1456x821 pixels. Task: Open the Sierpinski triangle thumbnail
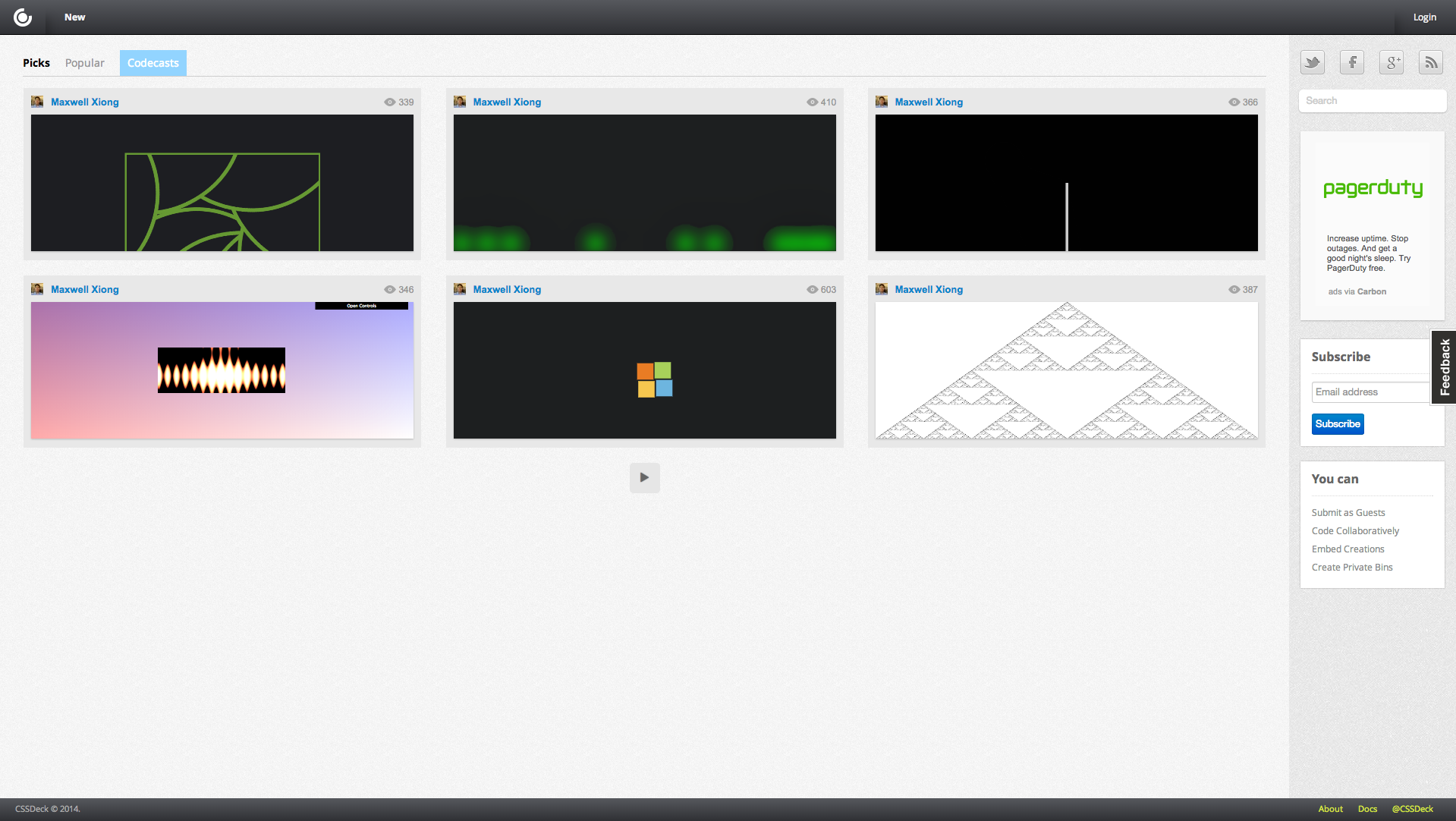[1067, 370]
